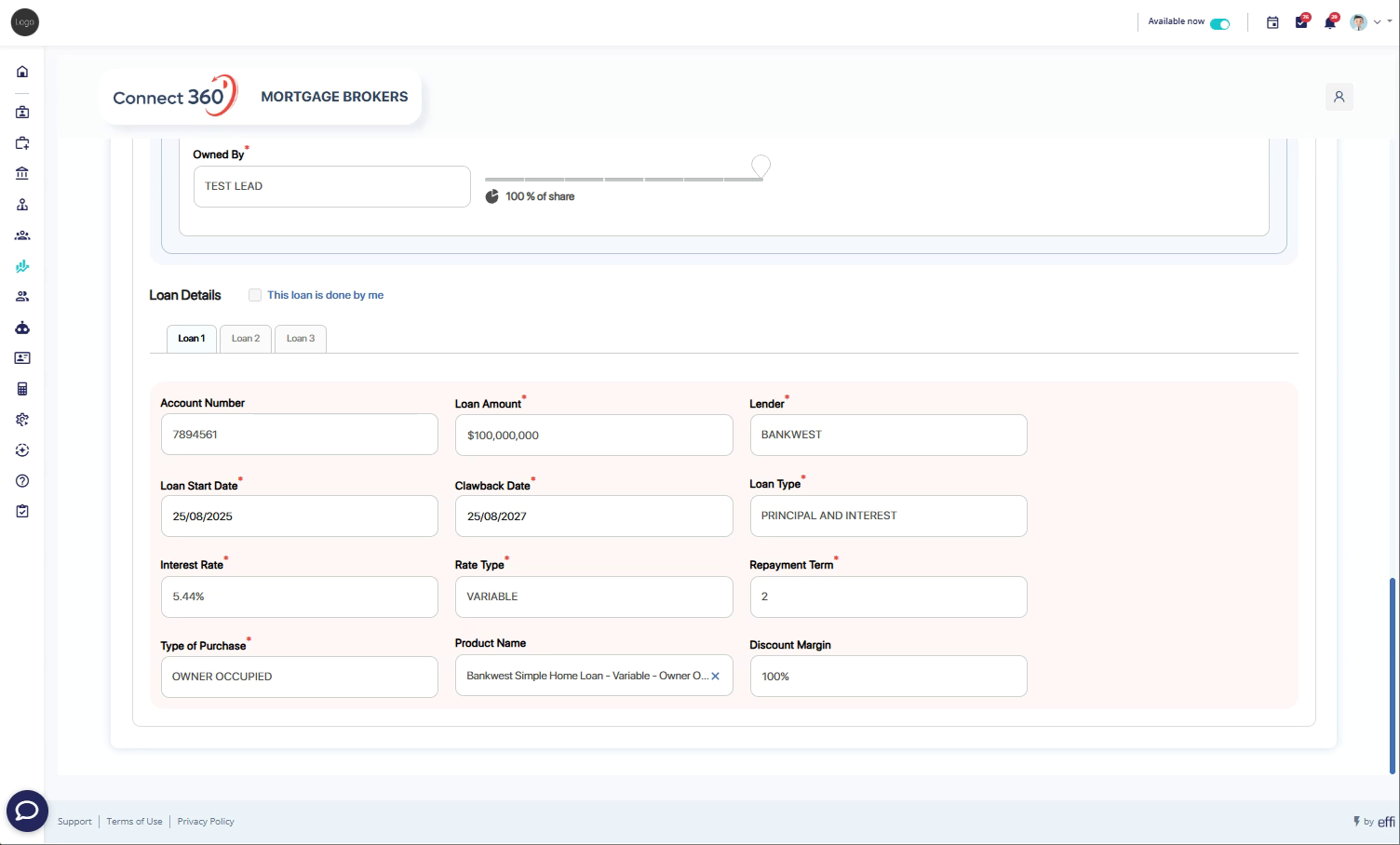Screen dimensions: 1400x845
Task: Open the Type of Purchase dropdown
Action: pos(299,677)
